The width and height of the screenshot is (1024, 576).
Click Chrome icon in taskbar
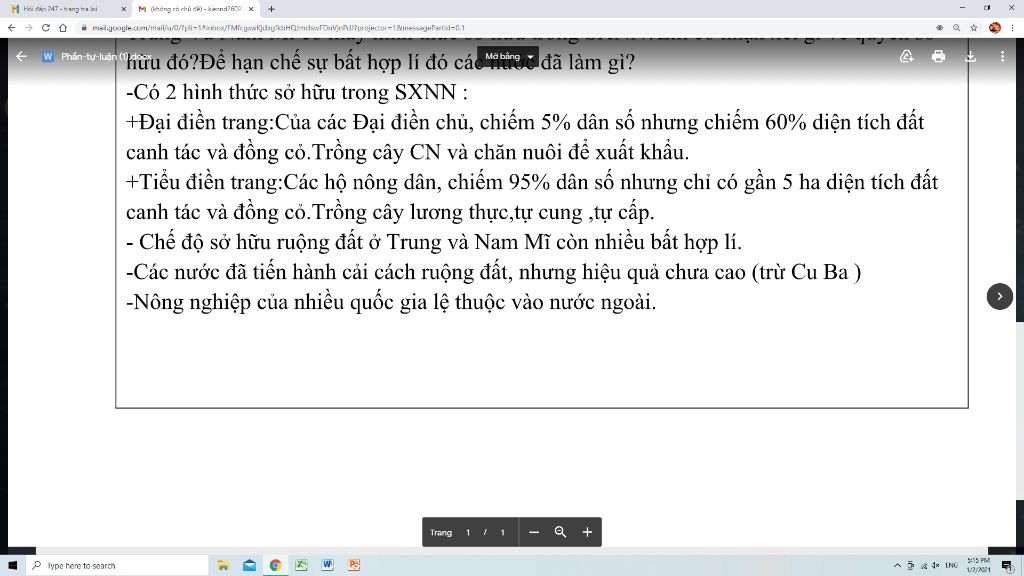click(276, 566)
